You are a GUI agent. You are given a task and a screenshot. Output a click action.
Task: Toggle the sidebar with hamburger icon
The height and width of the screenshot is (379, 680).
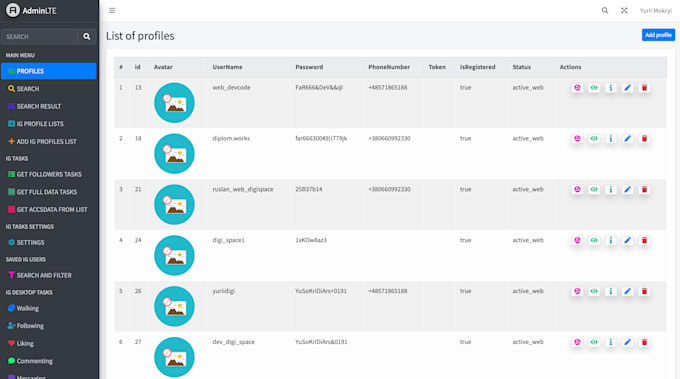(x=112, y=10)
